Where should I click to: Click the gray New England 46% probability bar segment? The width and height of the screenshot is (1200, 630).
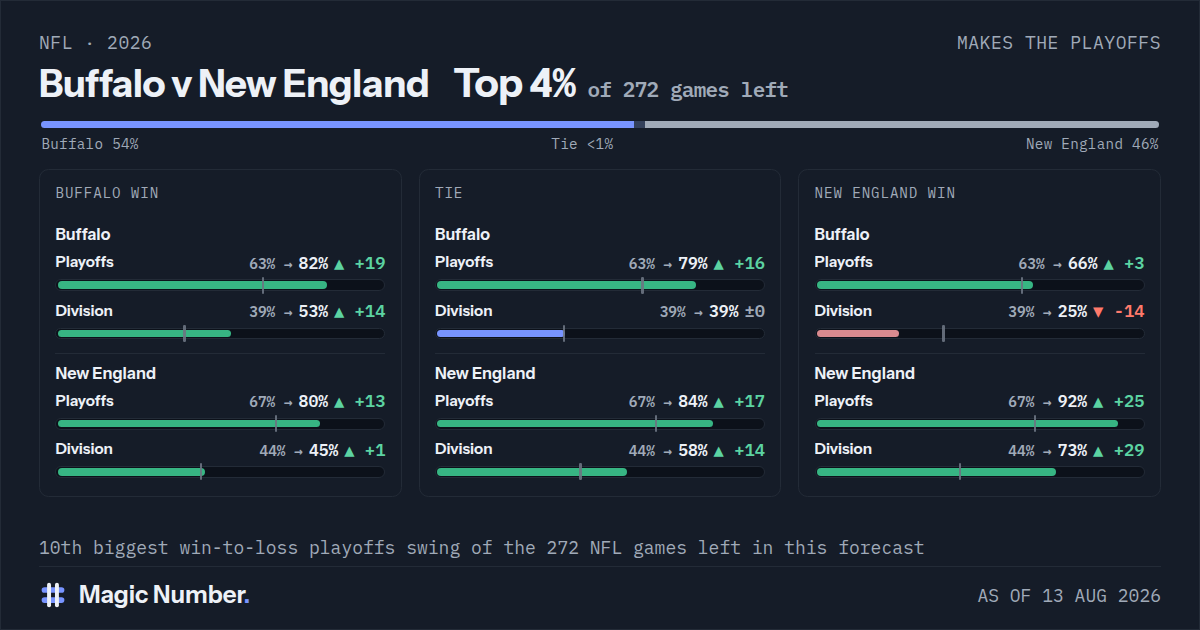click(x=902, y=125)
